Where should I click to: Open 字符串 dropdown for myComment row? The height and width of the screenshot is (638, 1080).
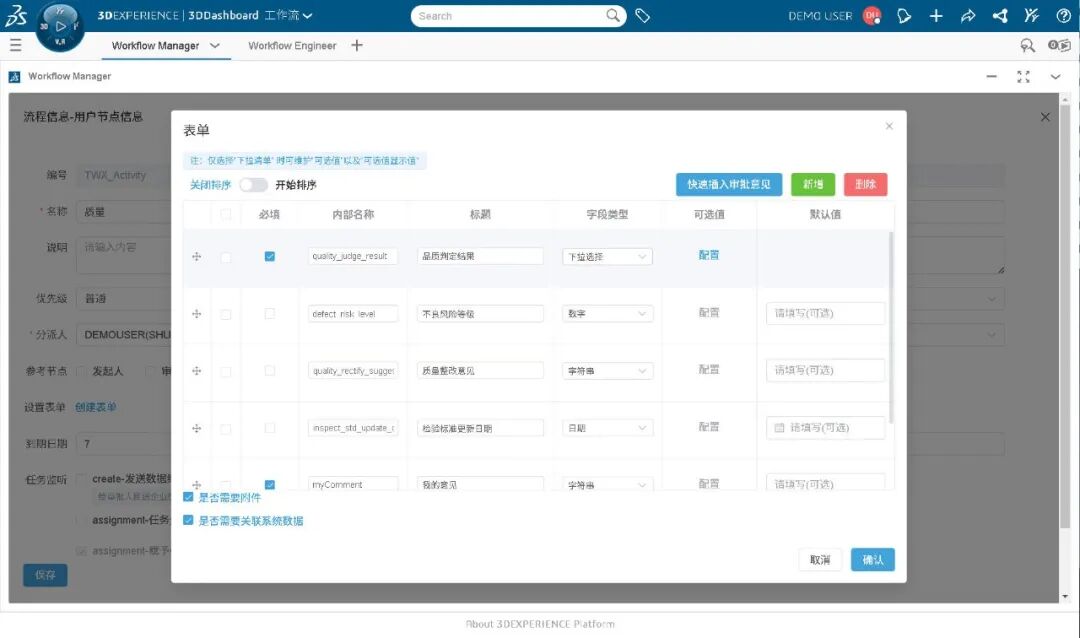(x=607, y=484)
